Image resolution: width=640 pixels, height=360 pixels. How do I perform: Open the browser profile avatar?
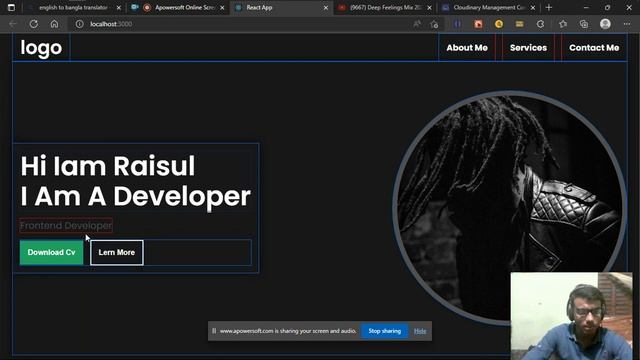click(x=605, y=24)
